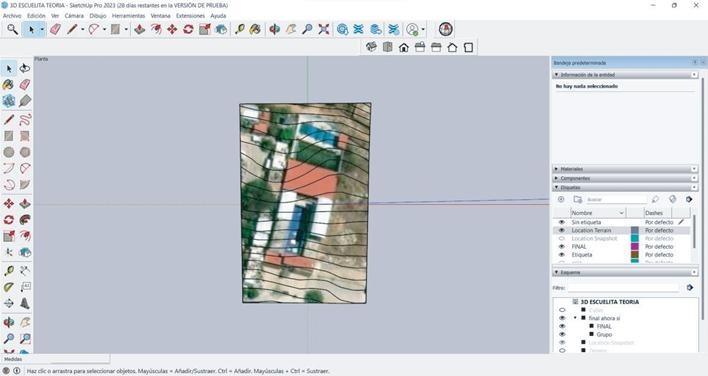Open the user account profile icon
Viewport: 708px width, 376px height.
click(x=412, y=29)
